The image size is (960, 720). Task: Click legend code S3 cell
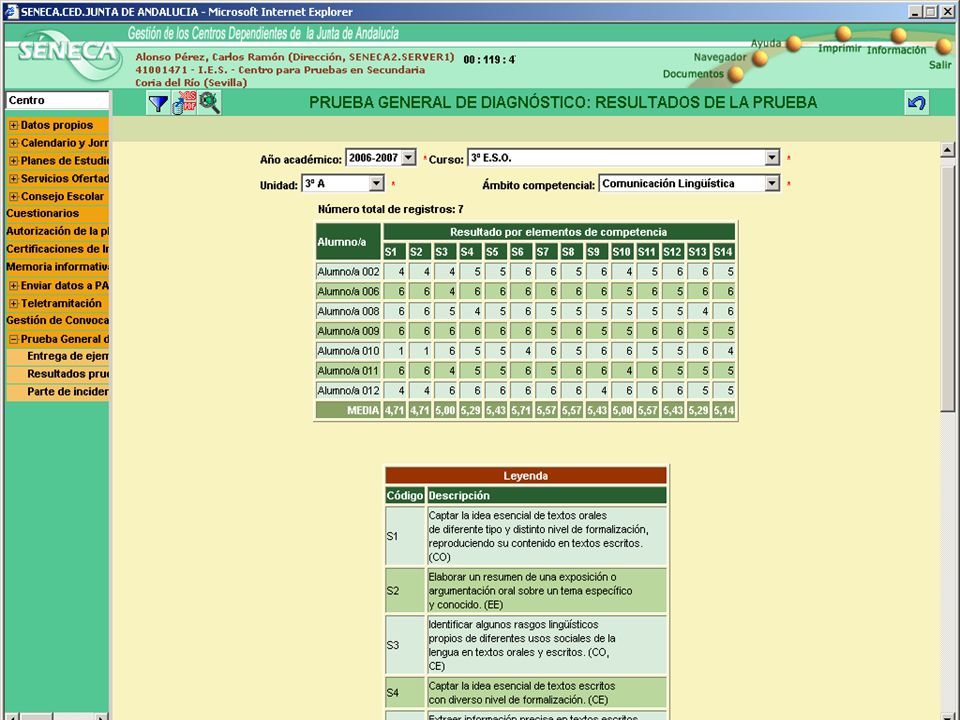coord(405,645)
